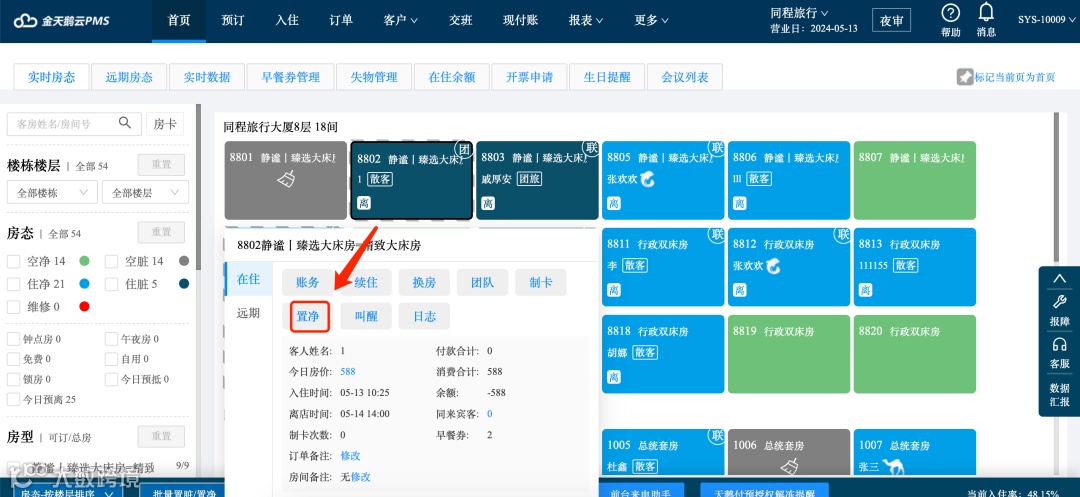Viewport: 1080px width, 497px height.
Task: Collapse the right side panel with up arrow
Action: 1059,279
